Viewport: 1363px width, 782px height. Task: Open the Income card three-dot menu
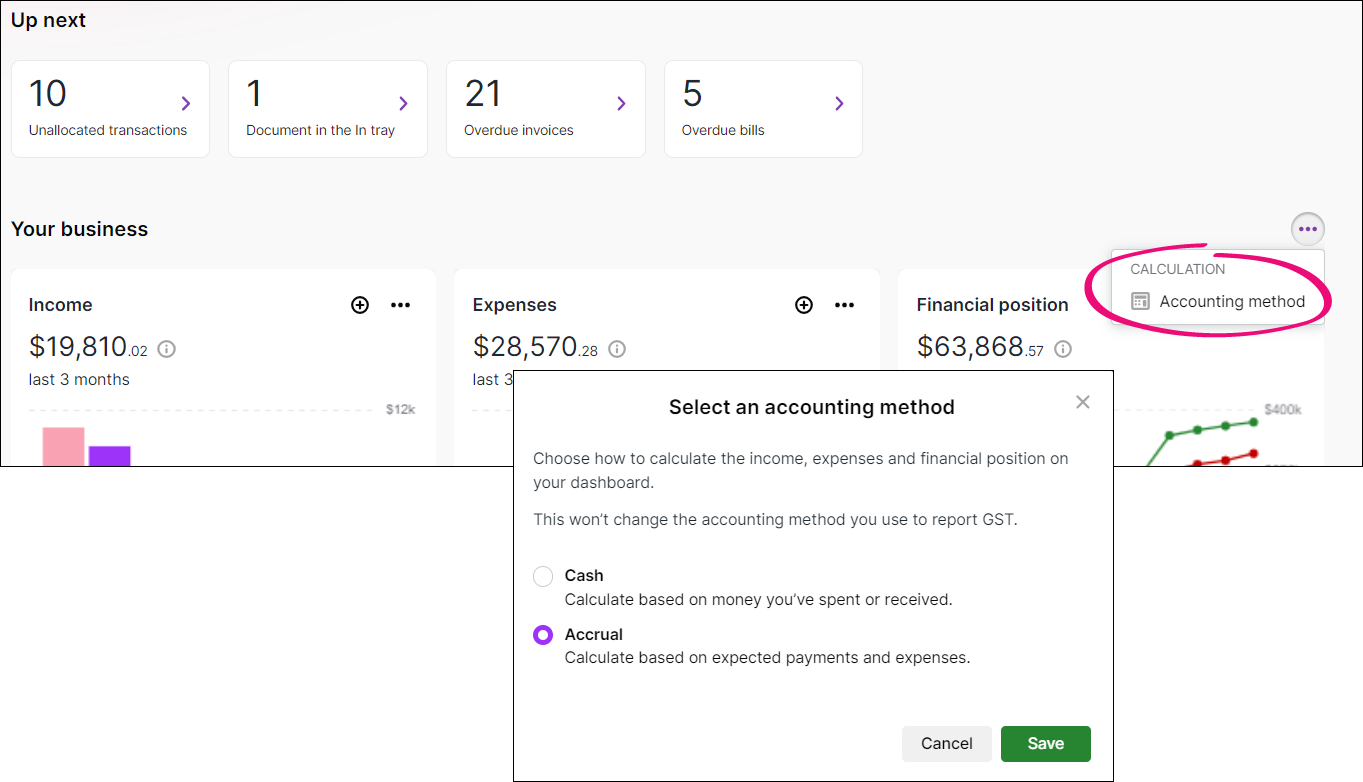[x=400, y=305]
